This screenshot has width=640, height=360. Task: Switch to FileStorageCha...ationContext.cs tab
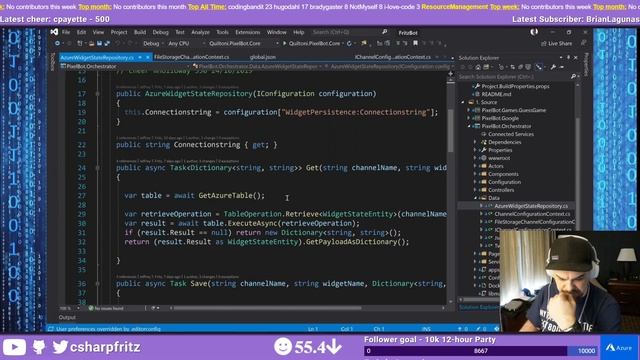point(191,58)
